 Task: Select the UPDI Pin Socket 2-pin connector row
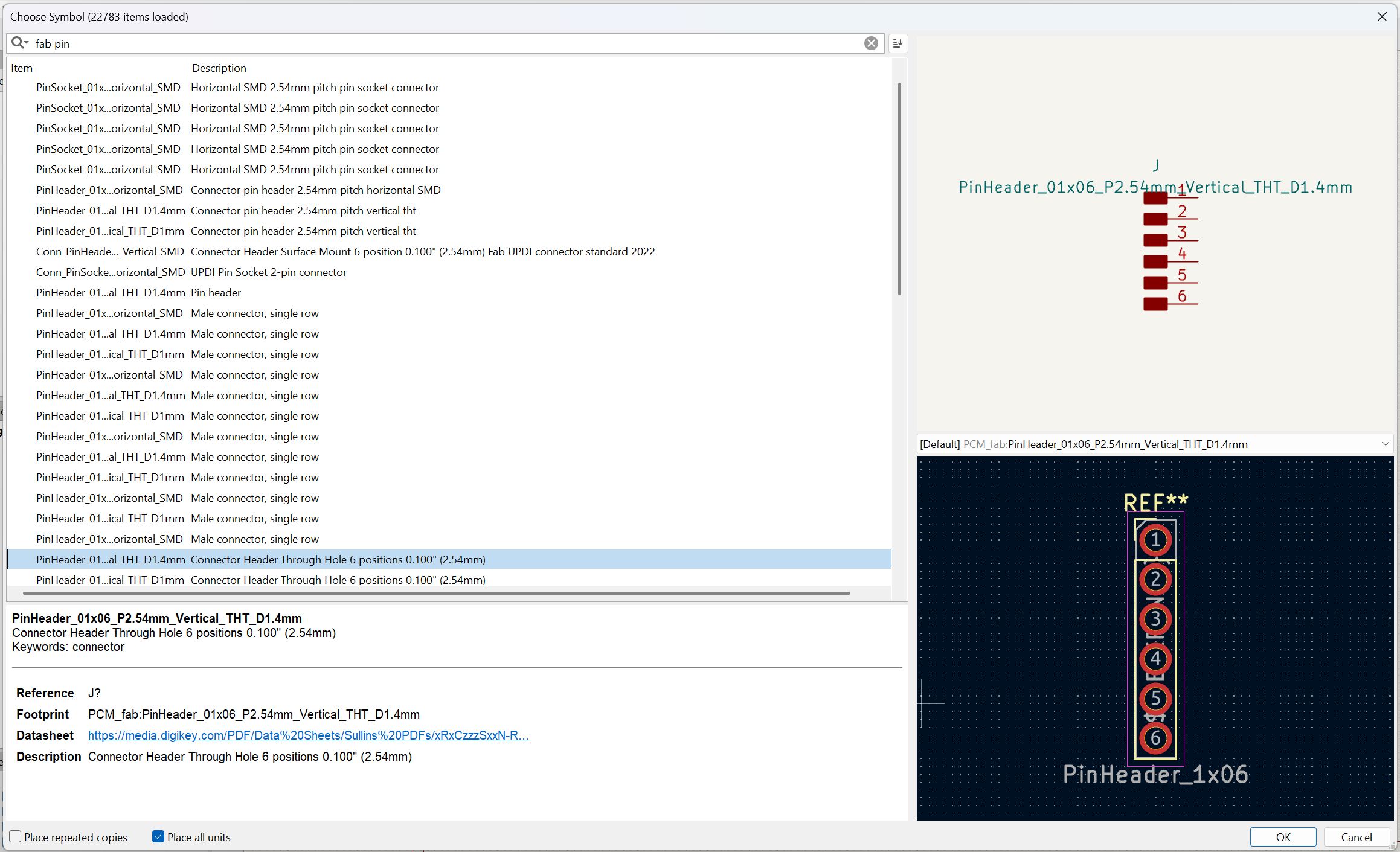pos(268,272)
